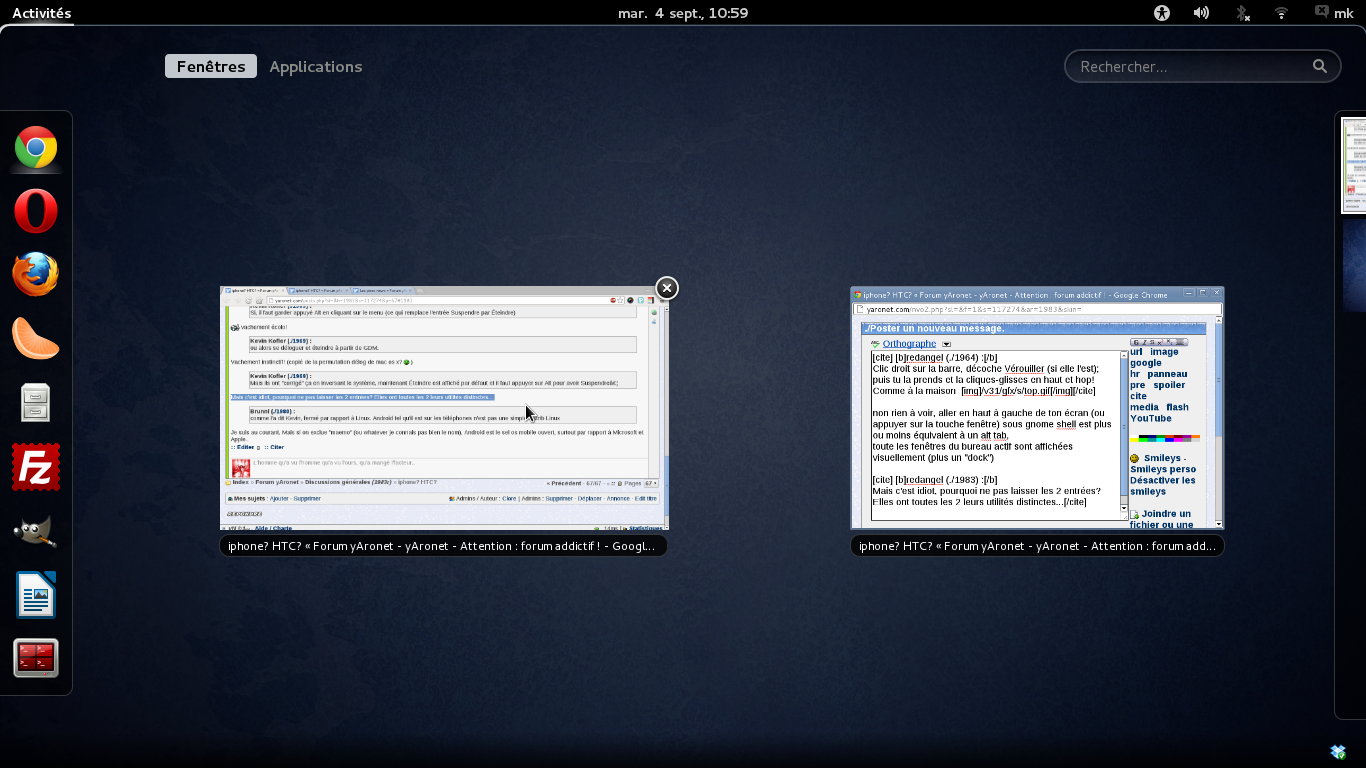Screen dimensions: 1366x768
Task: Open the file cabinet file manager icon
Action: 36,402
